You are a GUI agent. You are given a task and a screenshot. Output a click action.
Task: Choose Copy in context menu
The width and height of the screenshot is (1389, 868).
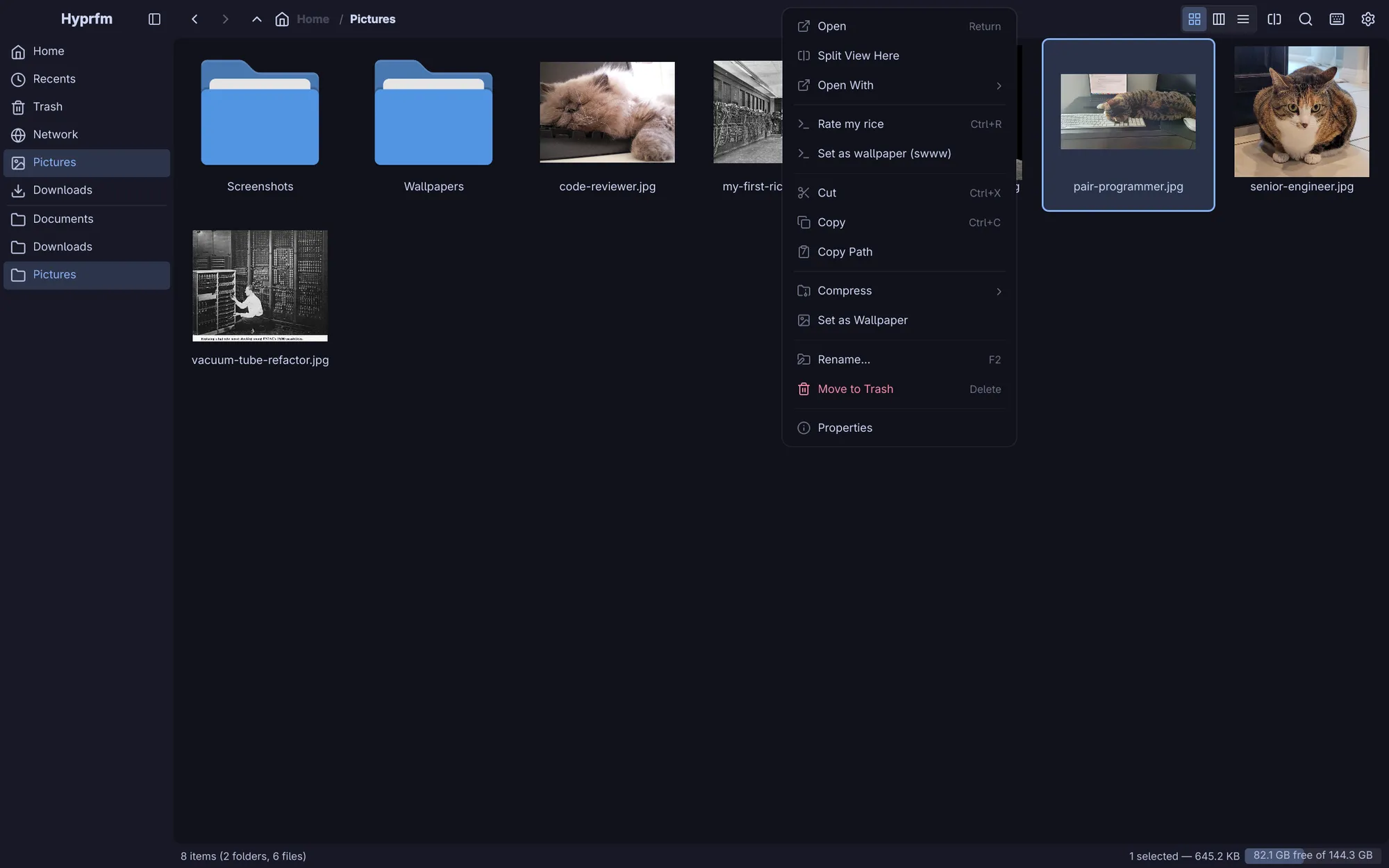tap(899, 222)
